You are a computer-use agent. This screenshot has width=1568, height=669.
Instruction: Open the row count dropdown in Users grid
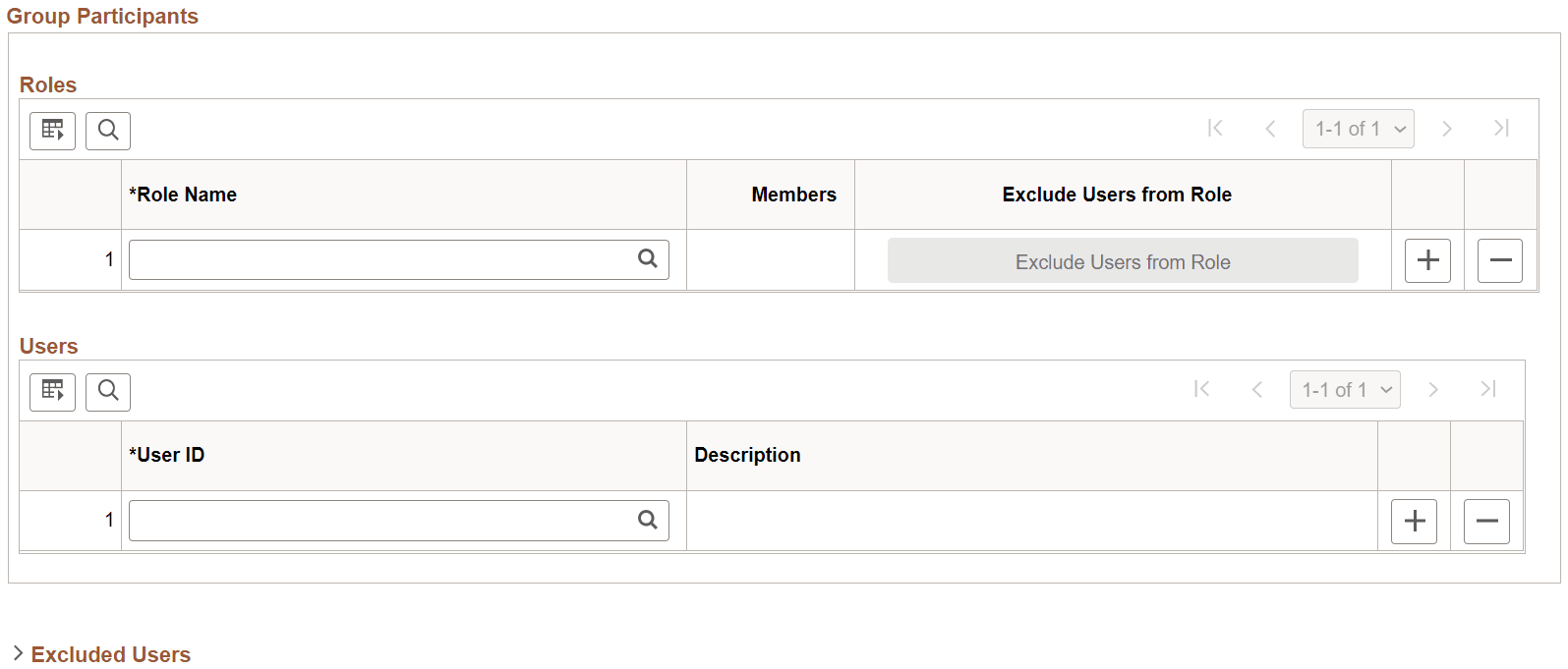point(1345,389)
